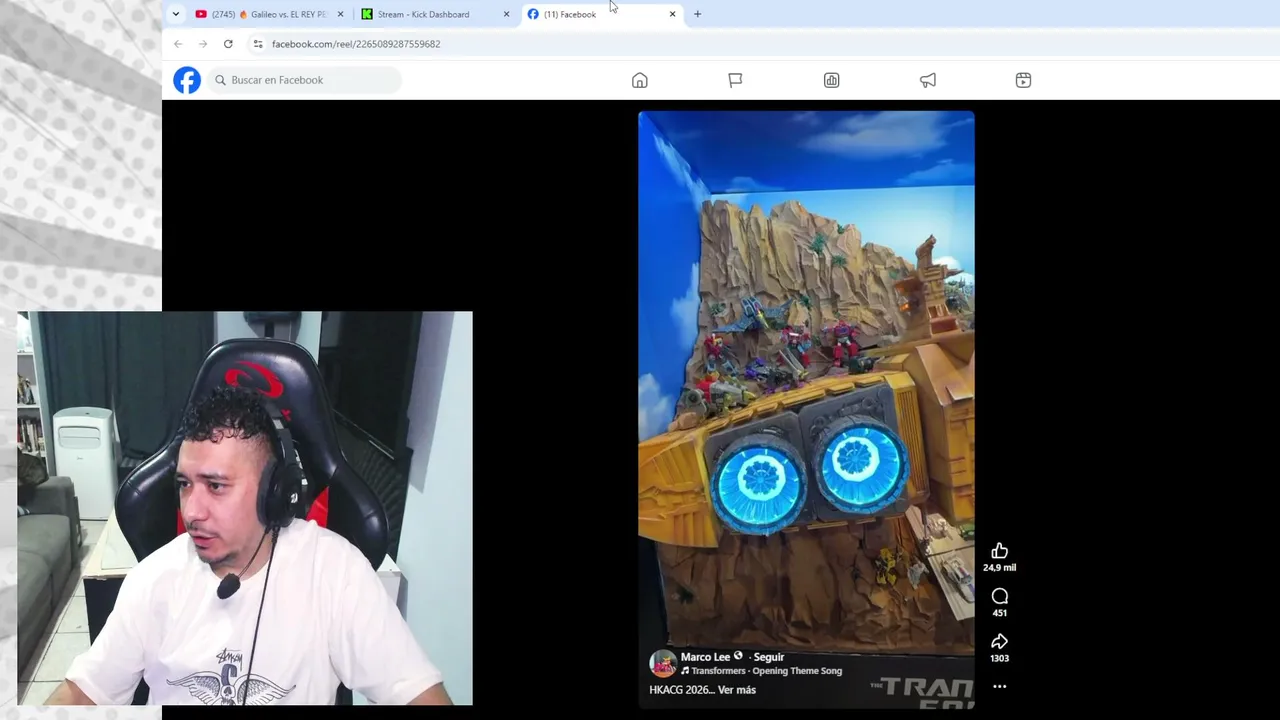Click the Buscar en Facebook search field
This screenshot has height=720, width=1280.
pyautogui.click(x=305, y=80)
